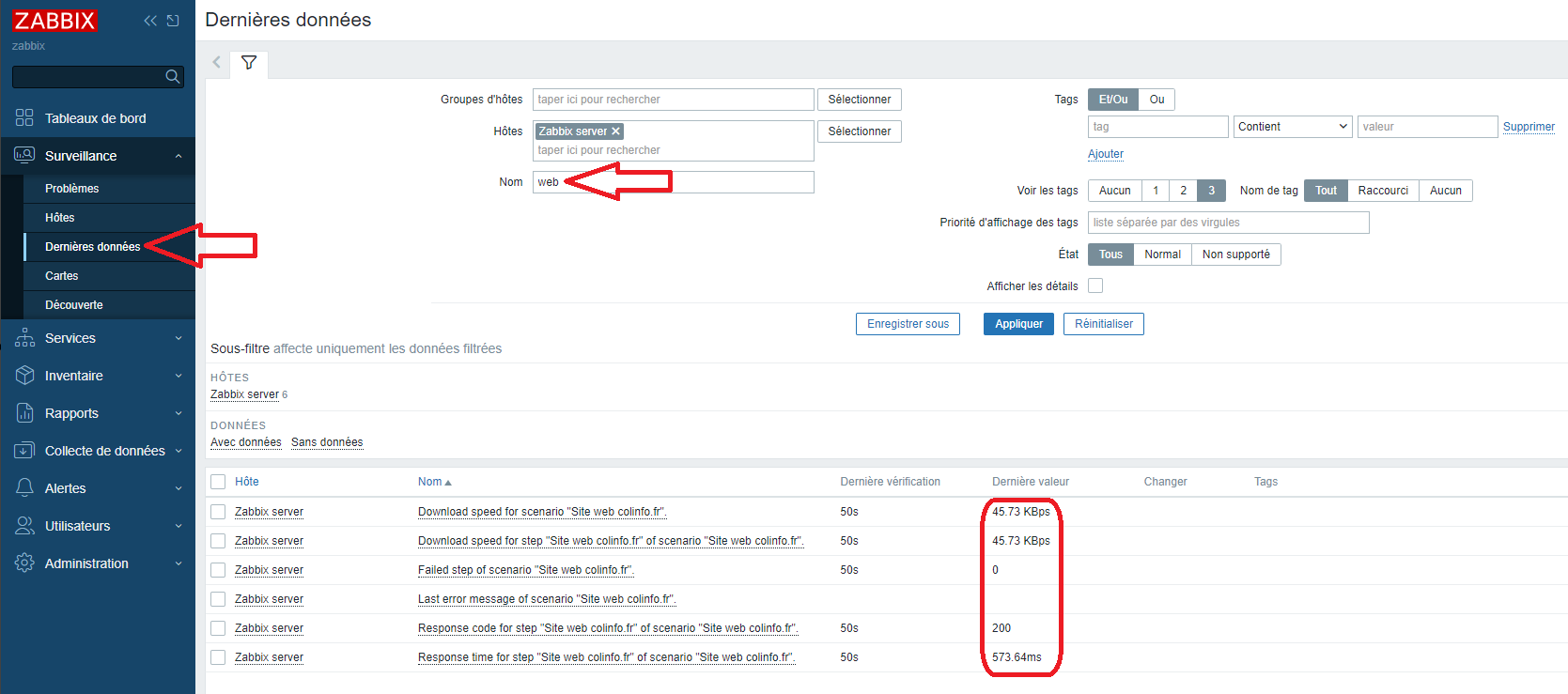Click the tag valeur input field
The image size is (1568, 694).
(x=1427, y=127)
